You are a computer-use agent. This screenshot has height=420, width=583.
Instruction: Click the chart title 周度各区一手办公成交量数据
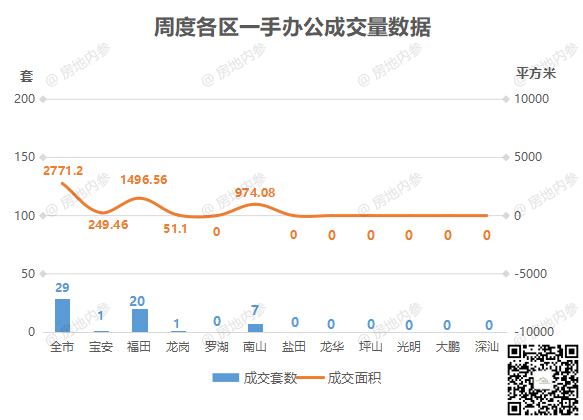293,27
